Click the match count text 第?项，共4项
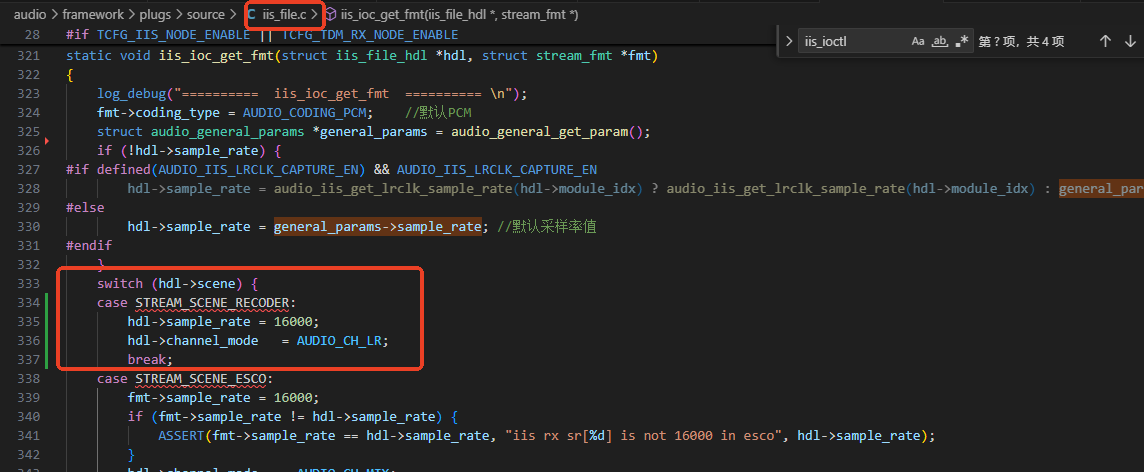Viewport: 1144px width, 472px height. click(1021, 42)
